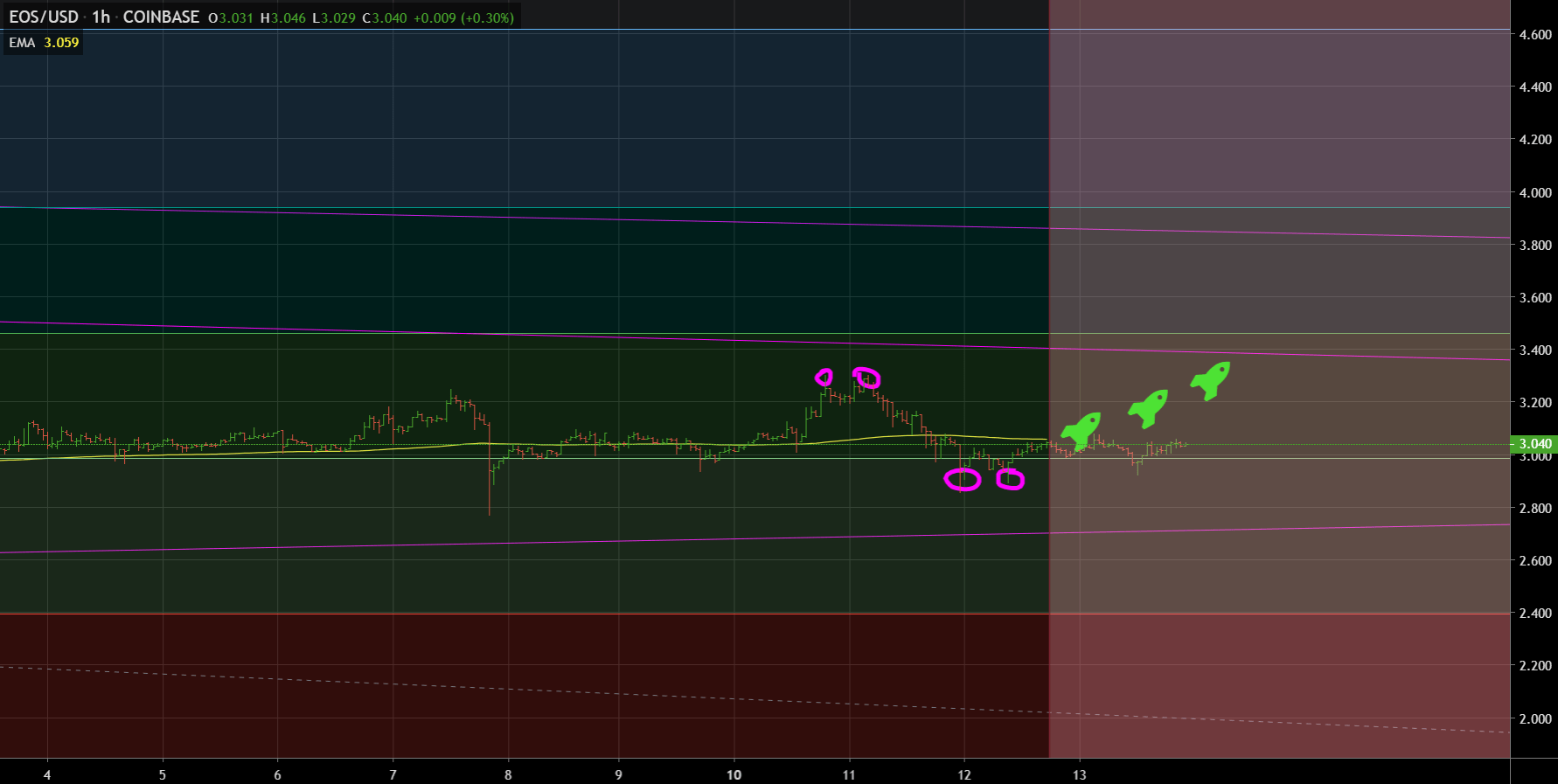Click the change value +0.009 (+0.30%)
Screen dimensions: 1558x784
463,17
